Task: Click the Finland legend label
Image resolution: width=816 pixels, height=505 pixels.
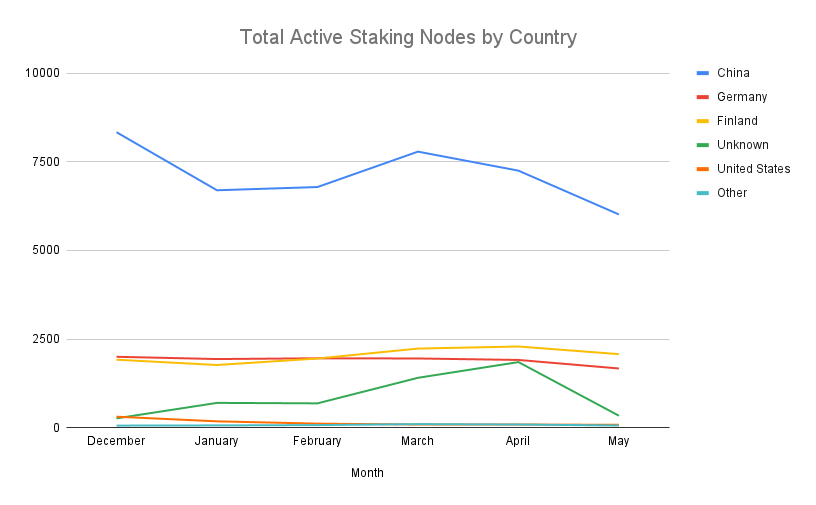Action: [x=737, y=121]
